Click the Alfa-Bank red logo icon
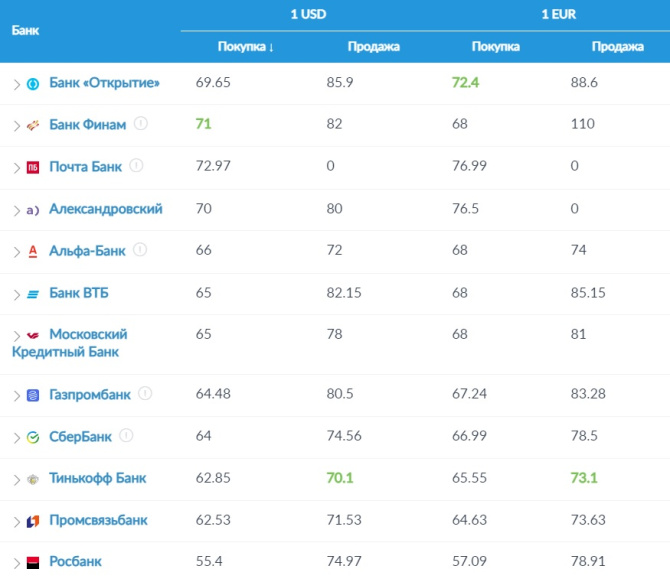Screen dimensions: 670x582 [x=33, y=251]
